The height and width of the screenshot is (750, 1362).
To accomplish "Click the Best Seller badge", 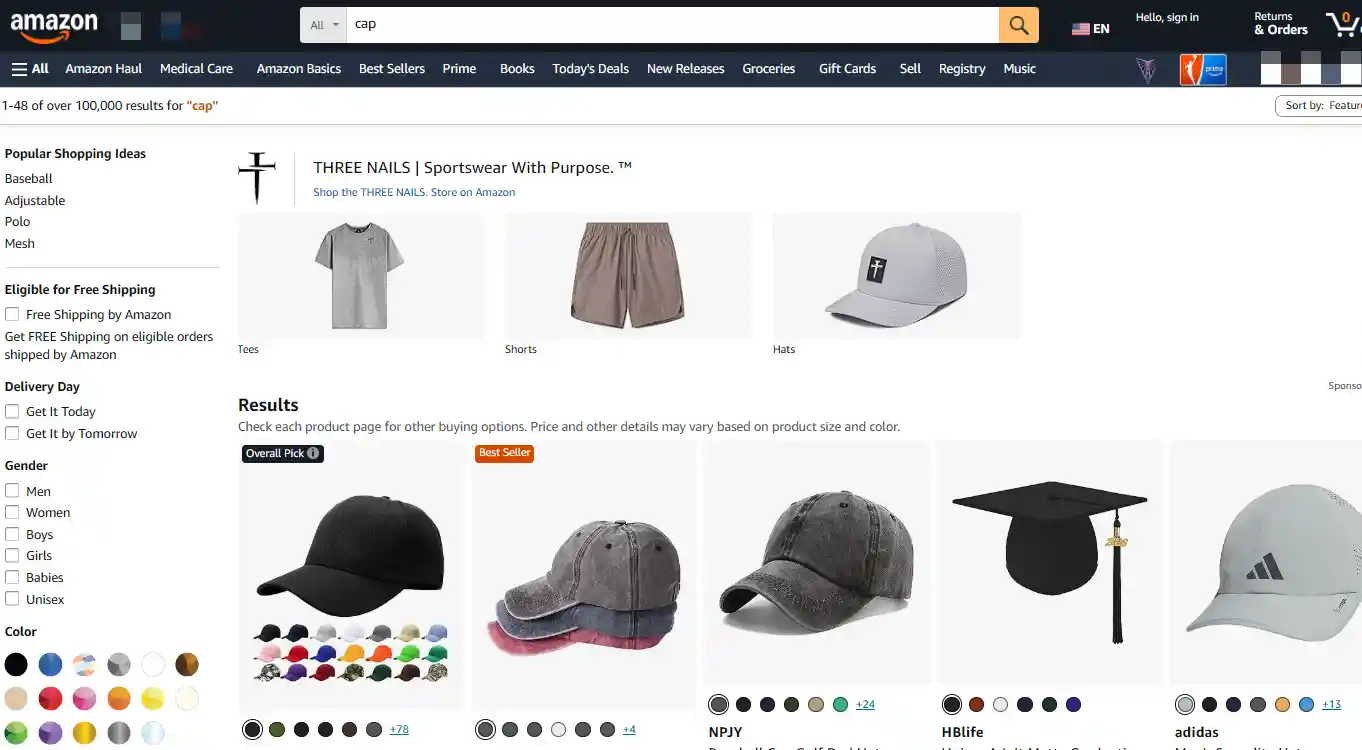I will coord(505,453).
